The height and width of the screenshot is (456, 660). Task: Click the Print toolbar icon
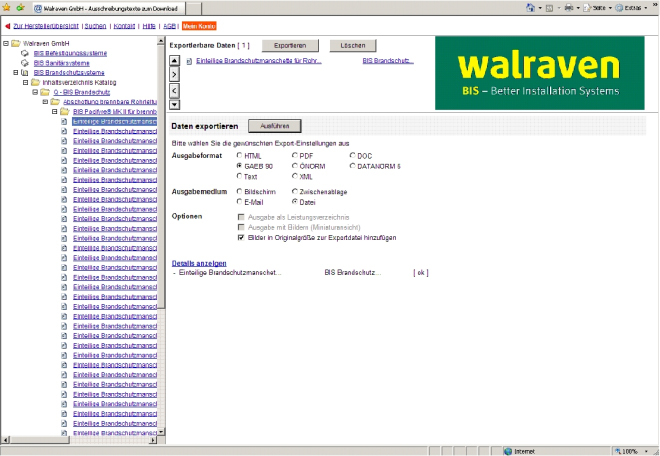[569, 8]
